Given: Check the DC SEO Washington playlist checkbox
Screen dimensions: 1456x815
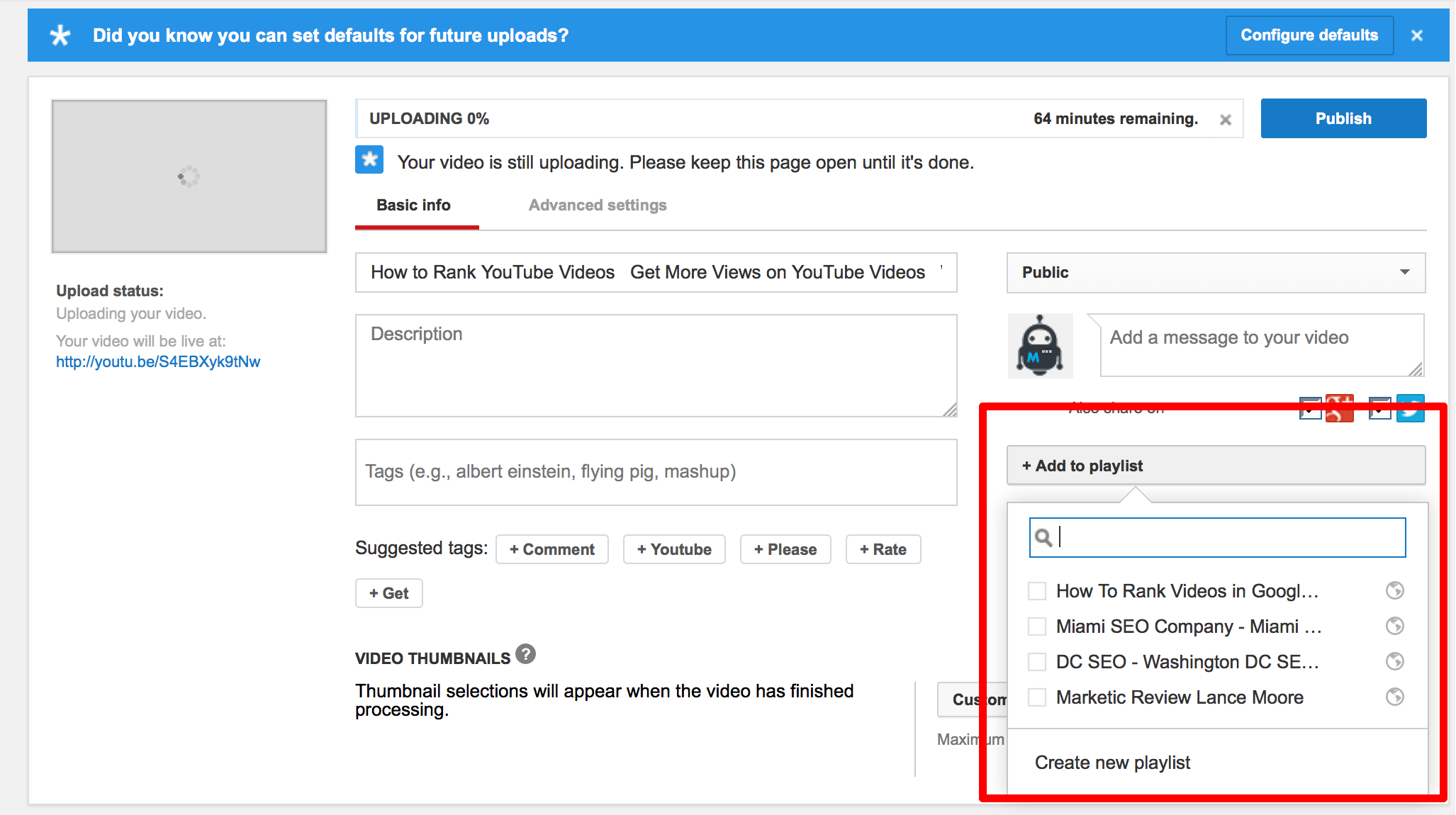Looking at the screenshot, I should coord(1036,661).
